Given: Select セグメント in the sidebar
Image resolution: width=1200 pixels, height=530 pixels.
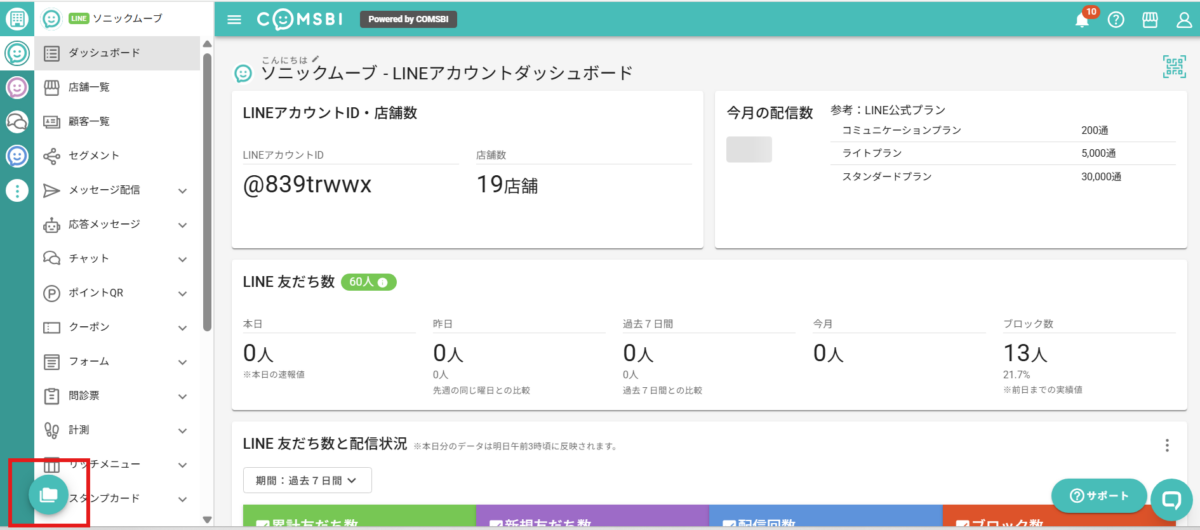Looking at the screenshot, I should [93, 155].
